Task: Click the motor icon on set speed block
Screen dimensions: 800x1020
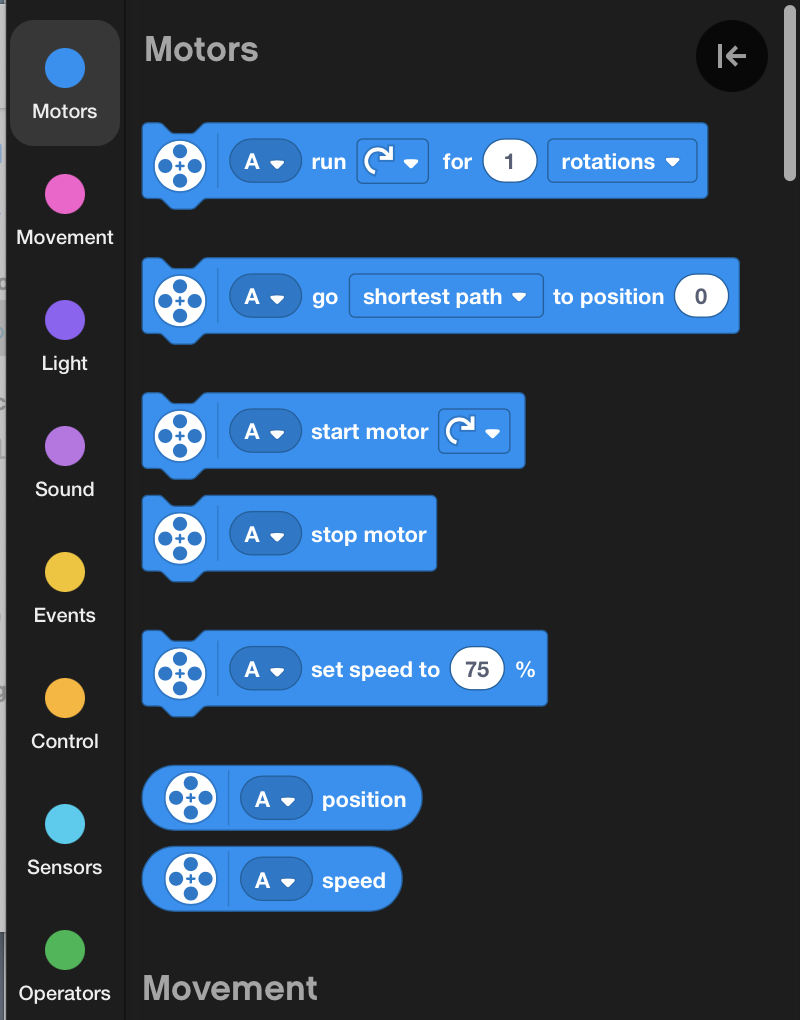Action: click(180, 670)
